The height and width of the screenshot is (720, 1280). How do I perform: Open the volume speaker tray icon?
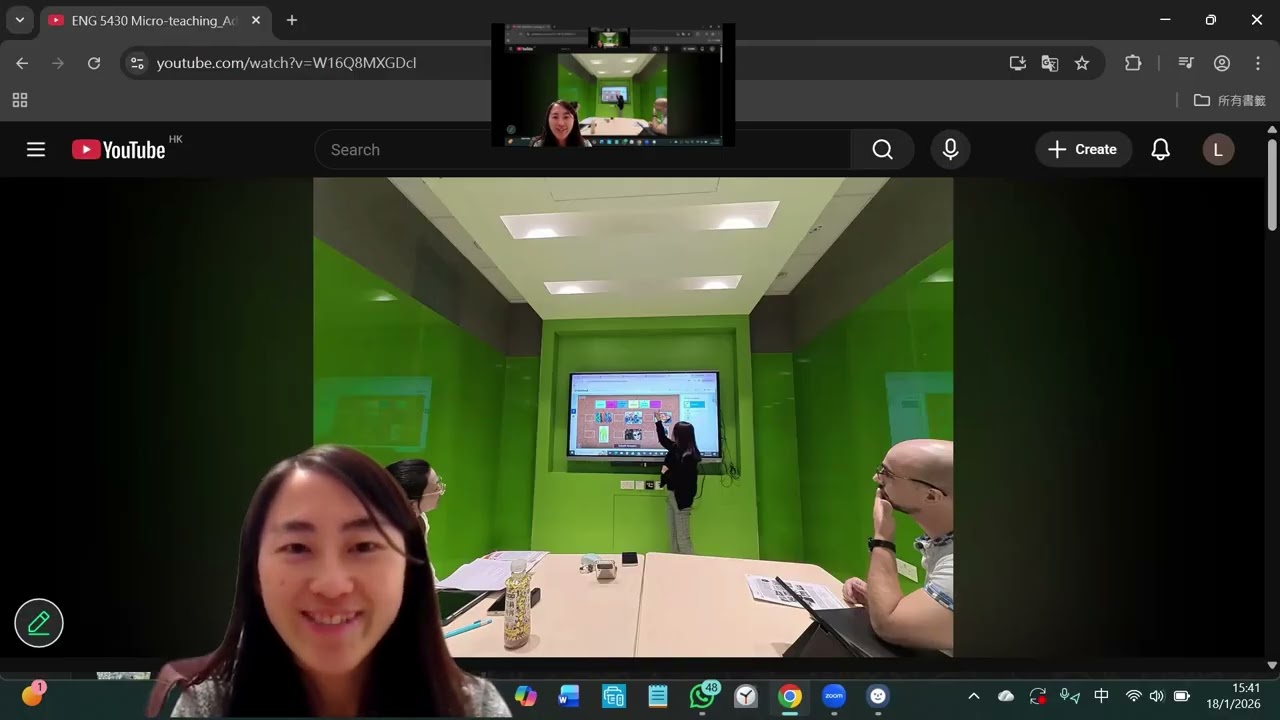pyautogui.click(x=1157, y=696)
